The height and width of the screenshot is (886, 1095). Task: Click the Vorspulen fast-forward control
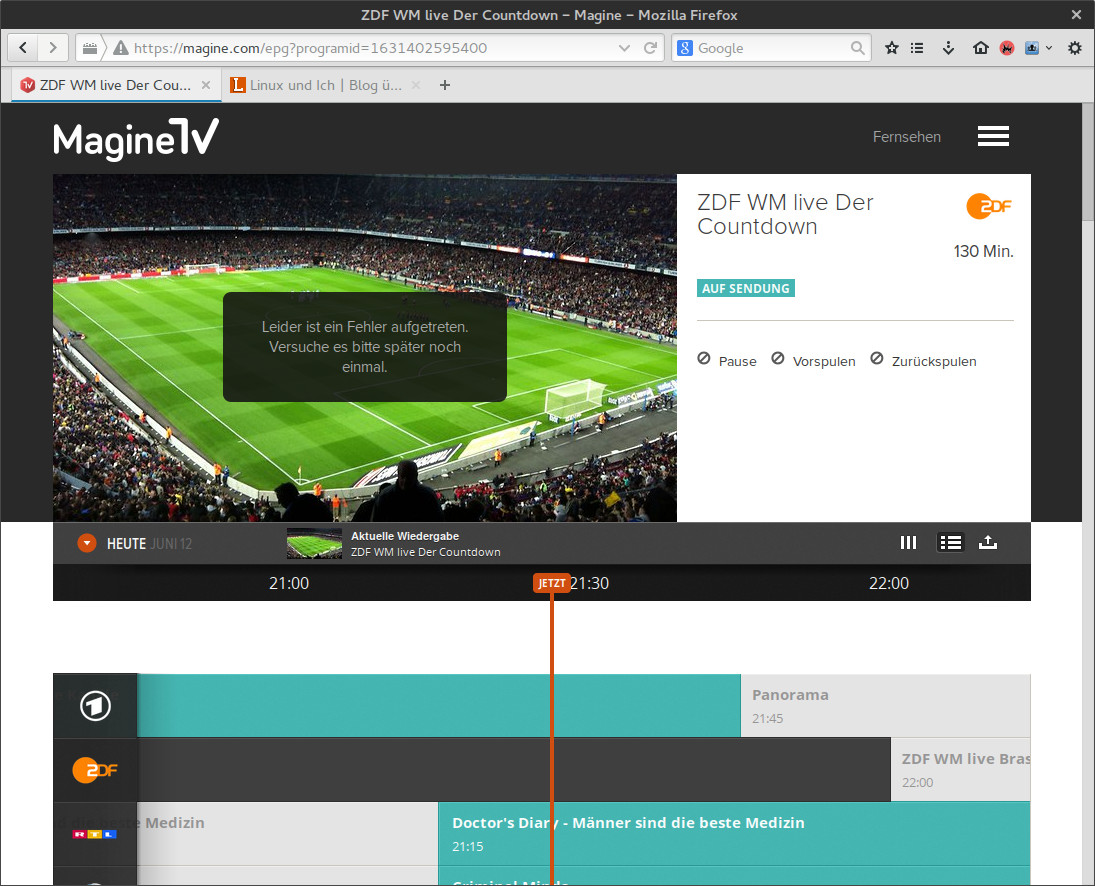813,360
